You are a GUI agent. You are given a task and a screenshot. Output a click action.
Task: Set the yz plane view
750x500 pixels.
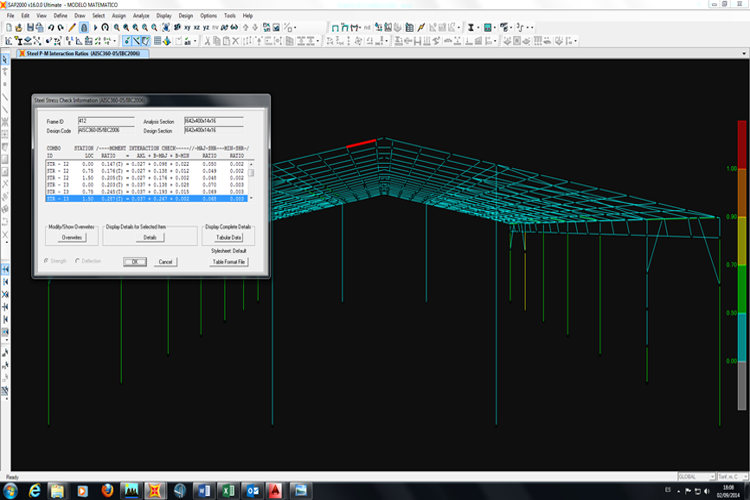click(206, 28)
